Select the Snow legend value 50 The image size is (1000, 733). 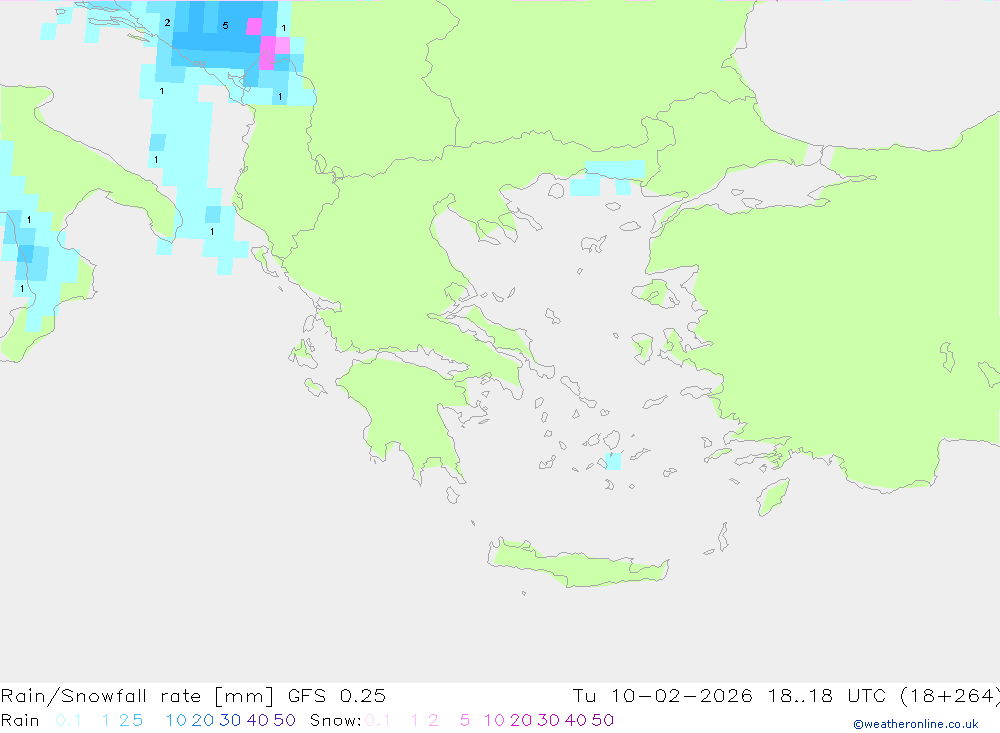tap(603, 720)
